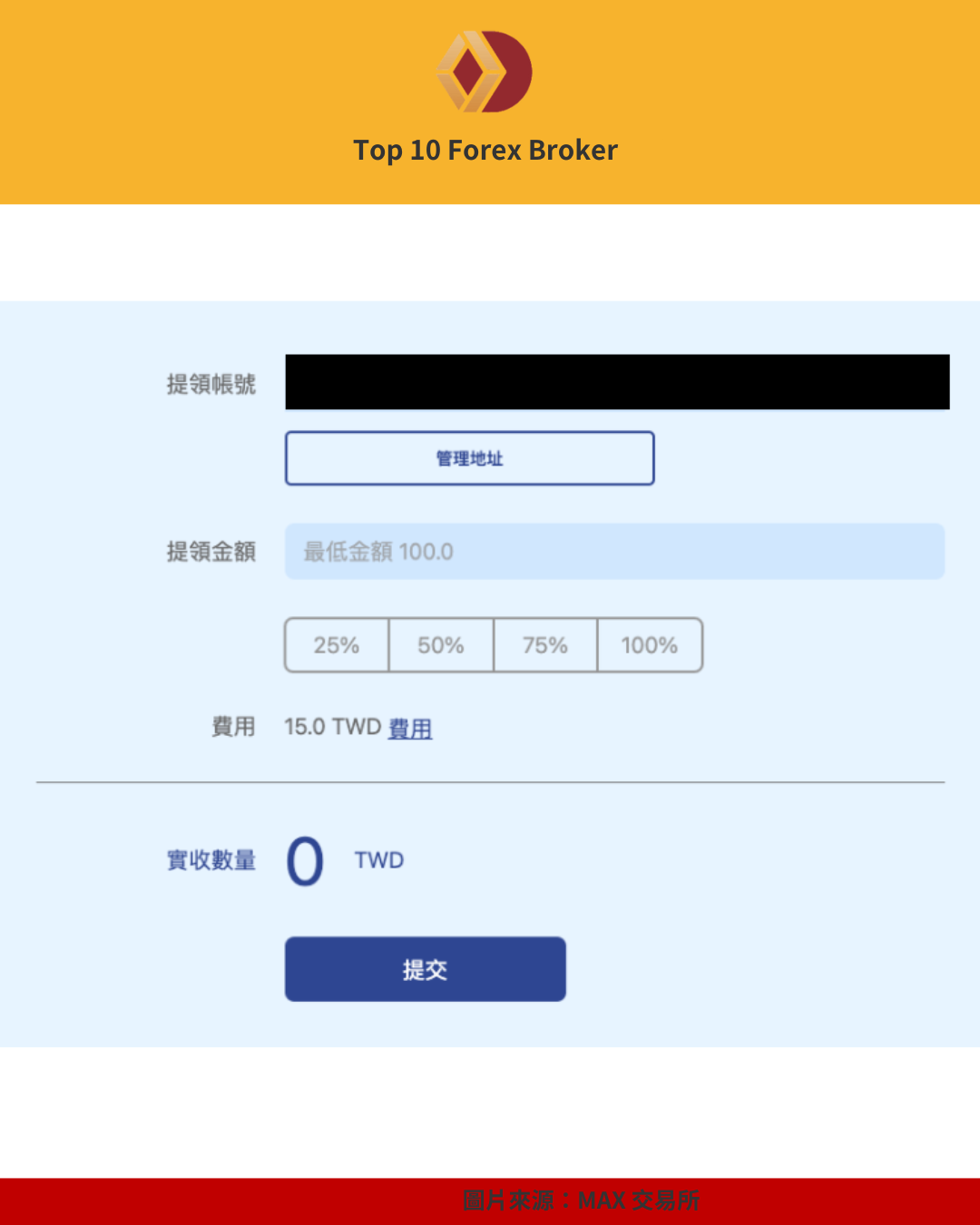Click the Top 10 Forex Broker title

(486, 150)
